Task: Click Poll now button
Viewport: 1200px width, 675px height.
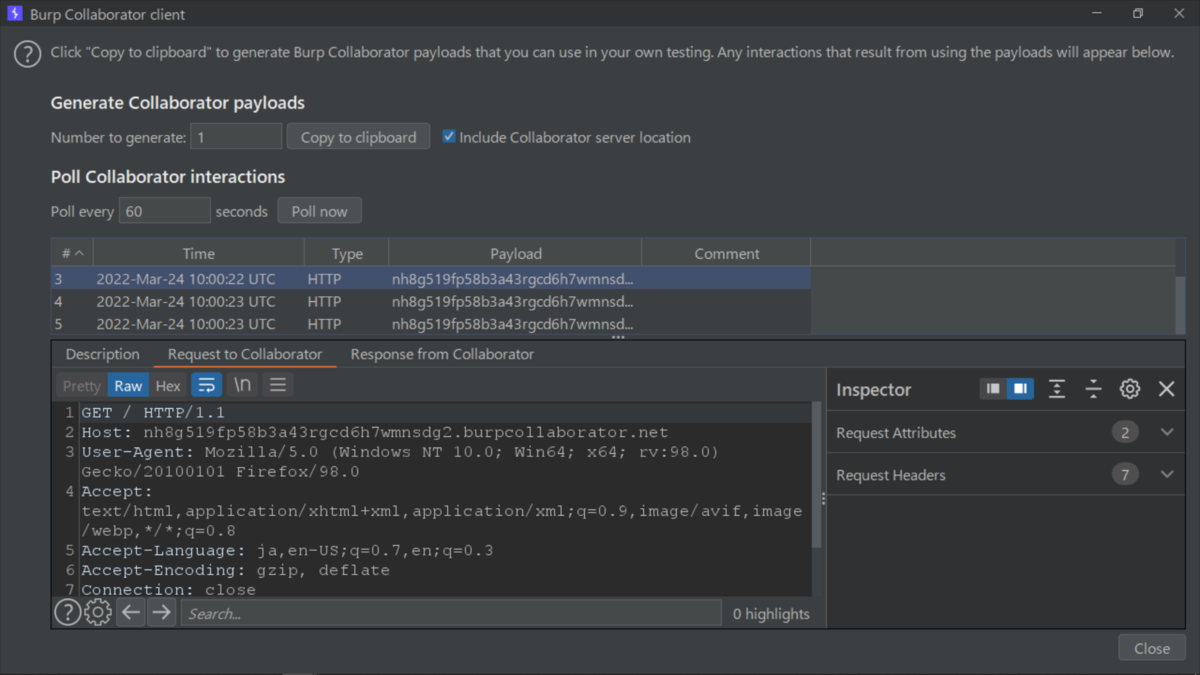Action: [x=319, y=211]
